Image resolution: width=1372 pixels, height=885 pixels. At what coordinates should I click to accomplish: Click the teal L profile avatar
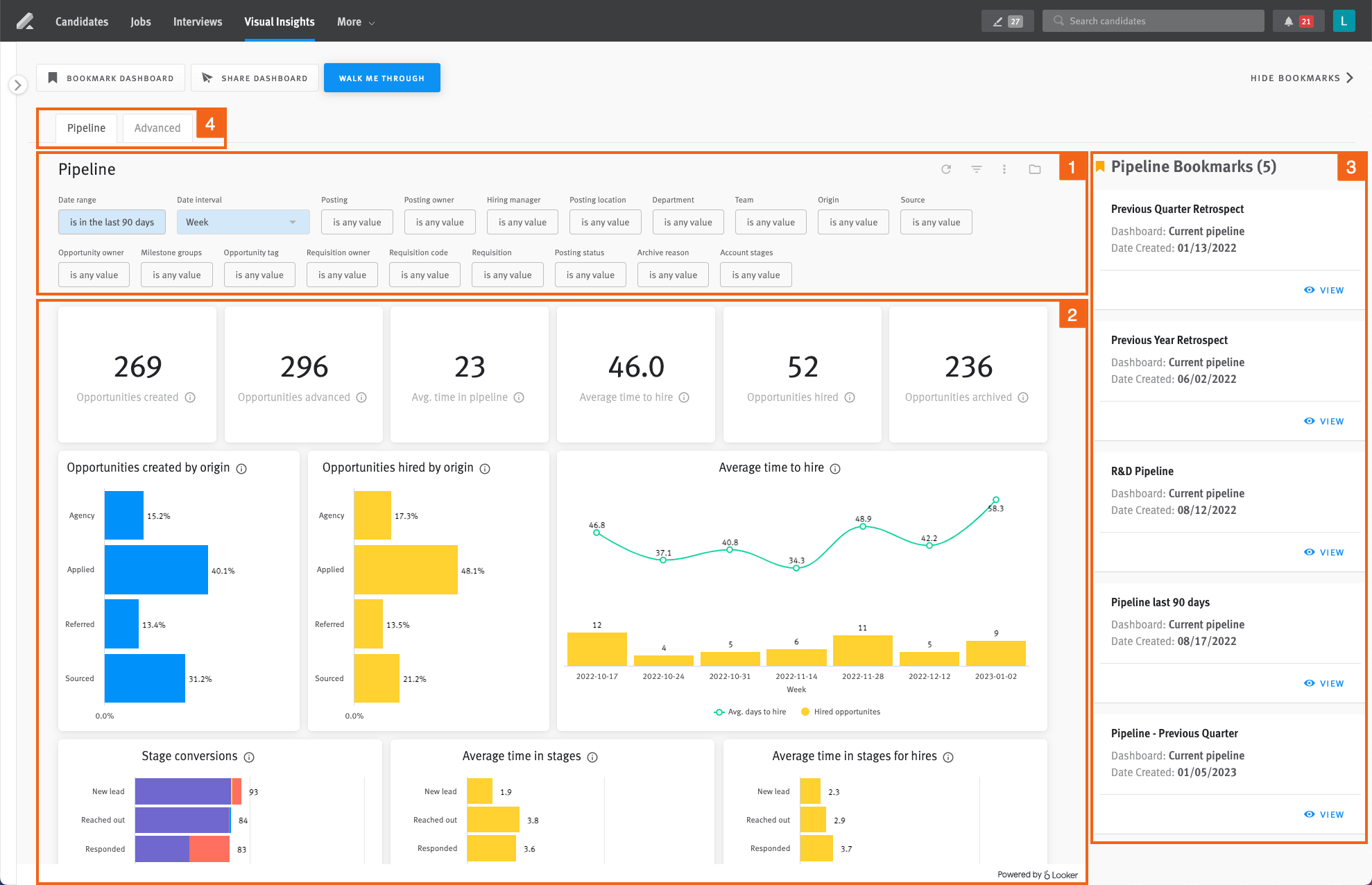click(1344, 21)
